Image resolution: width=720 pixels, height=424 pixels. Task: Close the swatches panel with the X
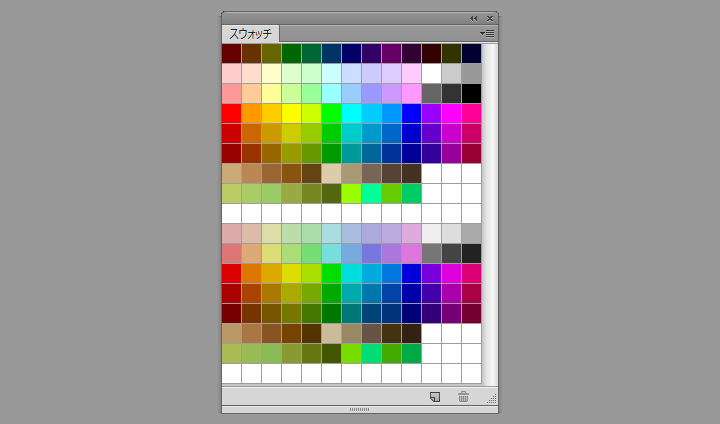[490, 18]
